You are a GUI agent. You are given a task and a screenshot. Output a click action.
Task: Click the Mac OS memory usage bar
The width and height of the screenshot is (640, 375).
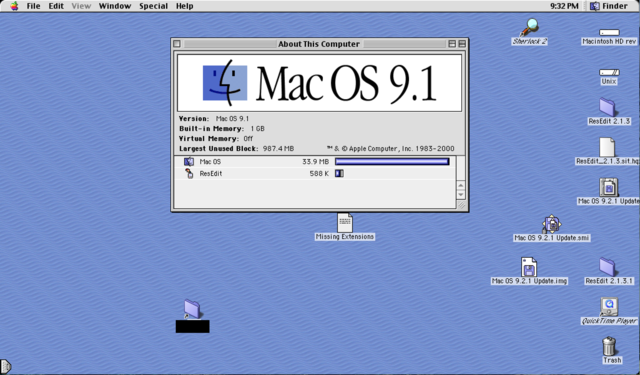tap(392, 162)
